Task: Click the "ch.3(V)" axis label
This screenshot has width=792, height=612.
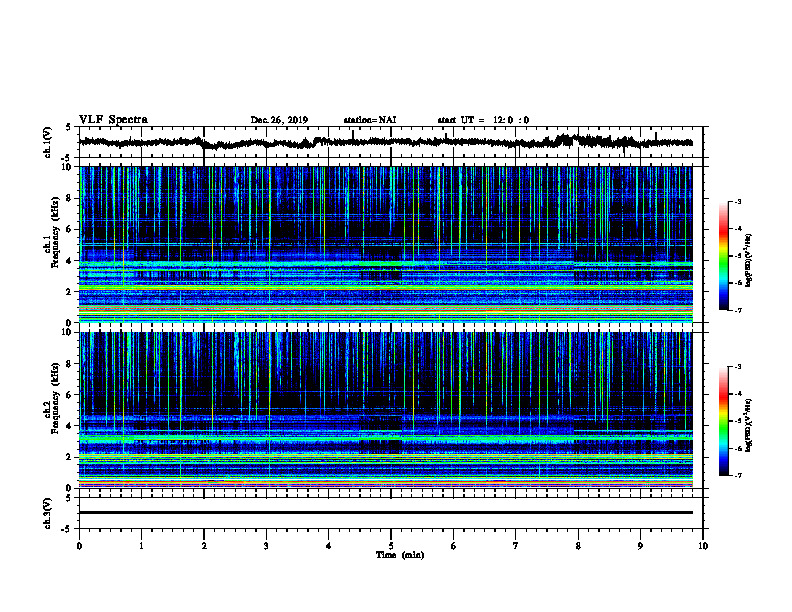Action: (48, 513)
